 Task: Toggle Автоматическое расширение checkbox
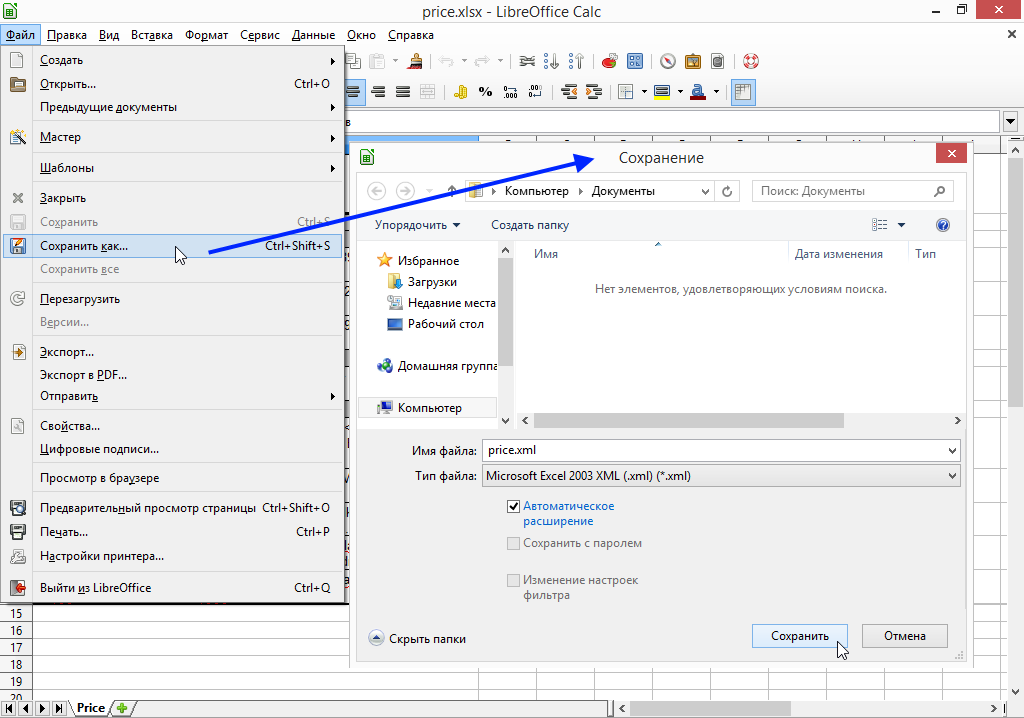(513, 506)
